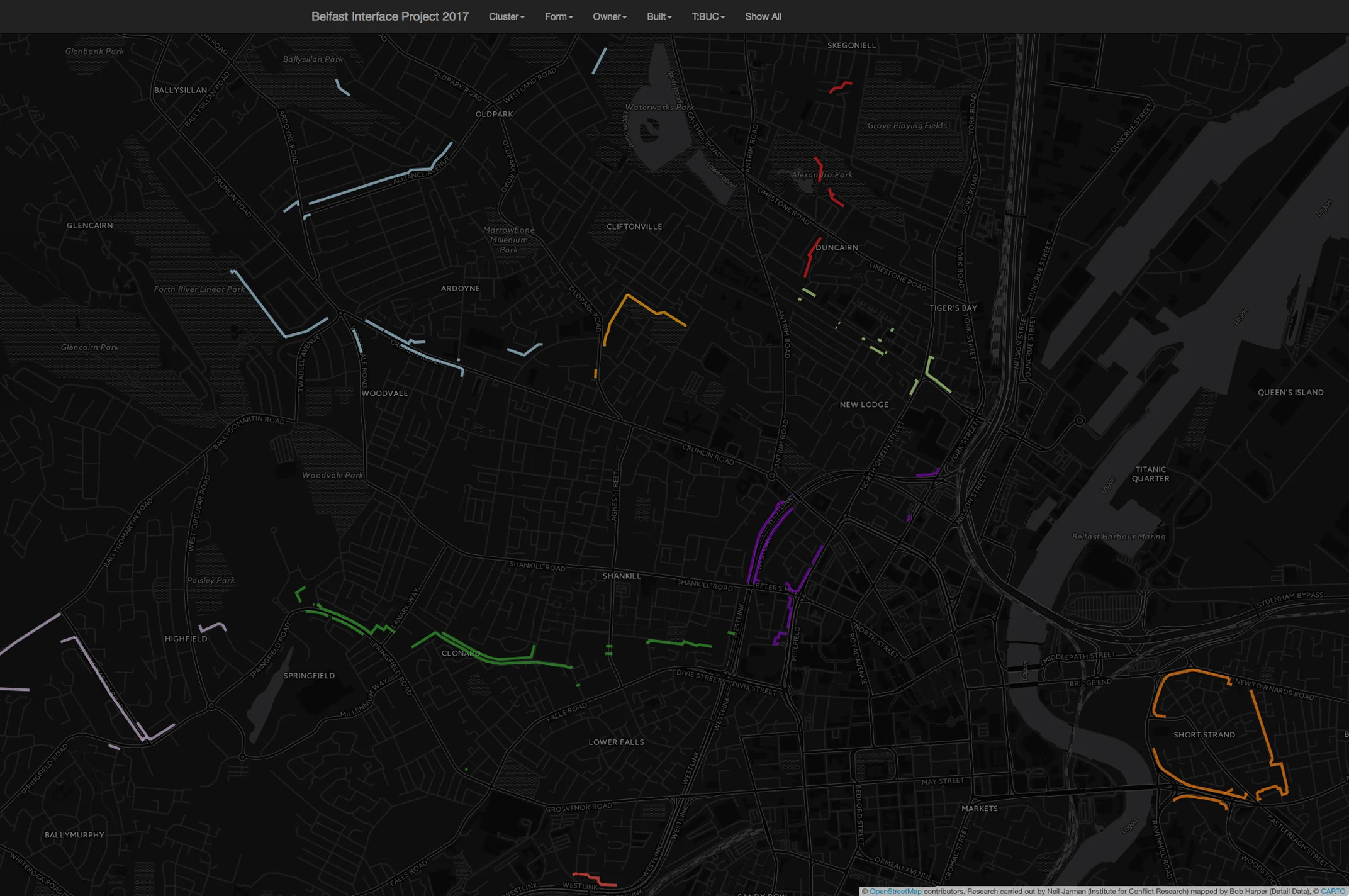Image resolution: width=1349 pixels, height=896 pixels.
Task: Select the light green barrier near Tiger's Bay
Action: tap(938, 381)
